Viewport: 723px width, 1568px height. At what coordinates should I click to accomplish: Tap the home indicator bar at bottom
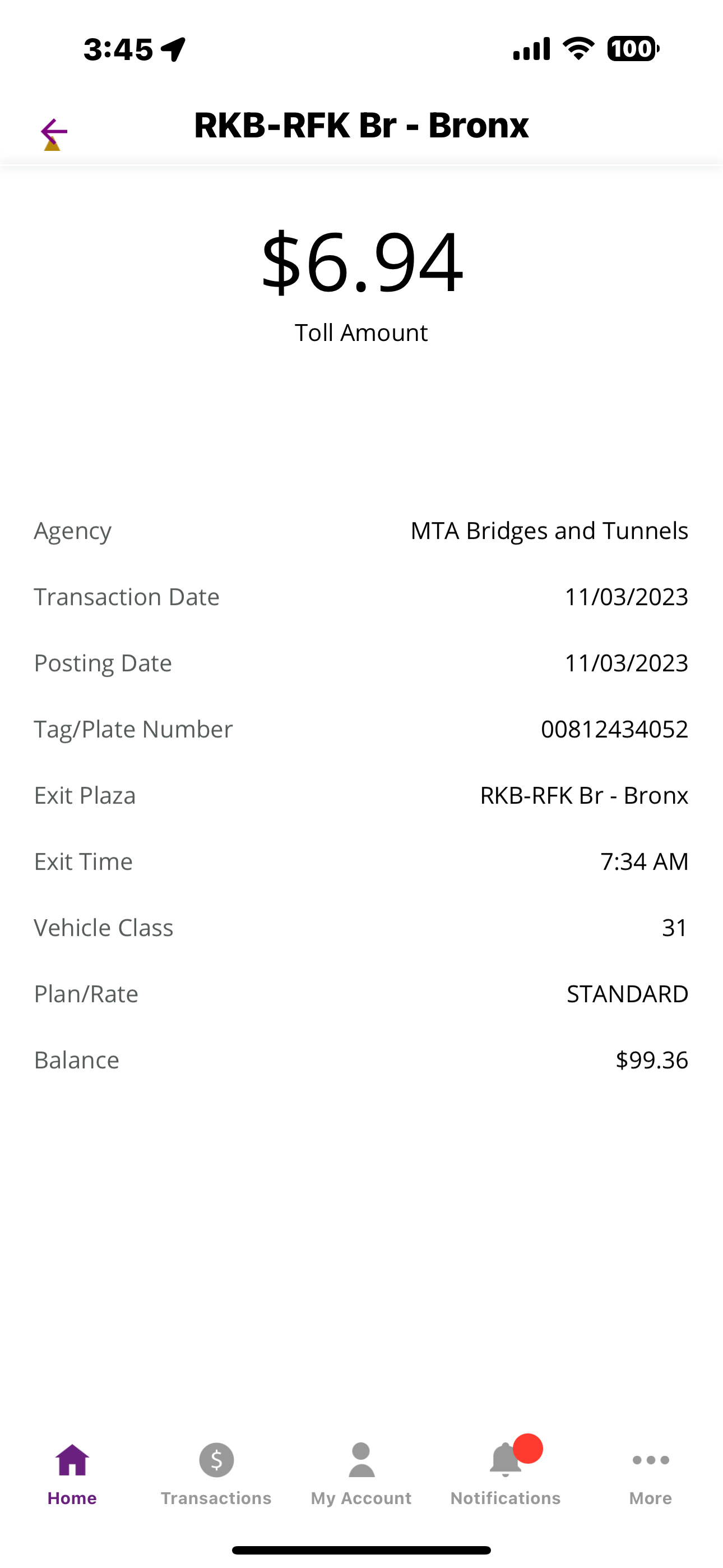(361, 1549)
